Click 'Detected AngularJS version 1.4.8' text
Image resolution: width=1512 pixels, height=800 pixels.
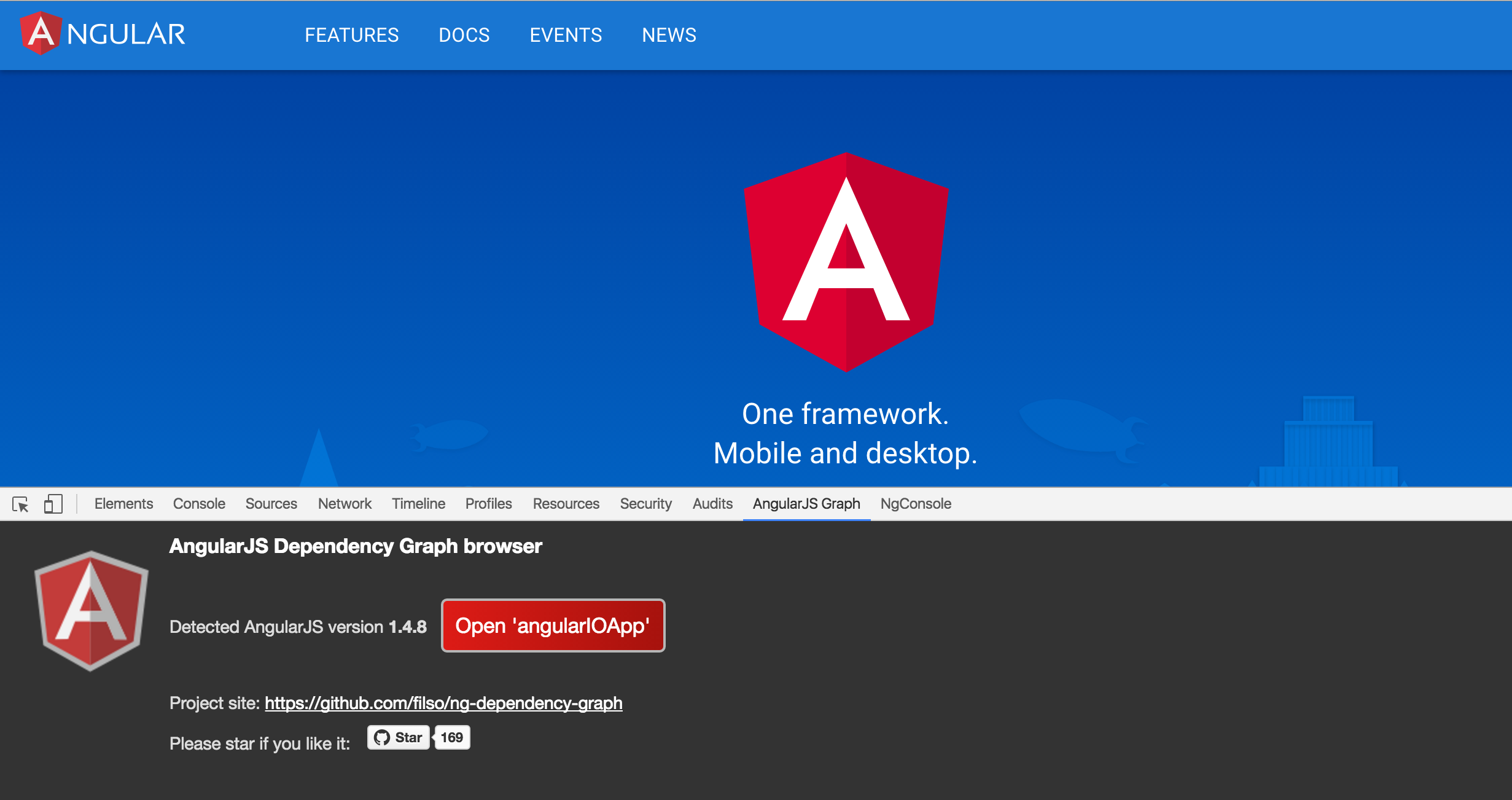[298, 627]
